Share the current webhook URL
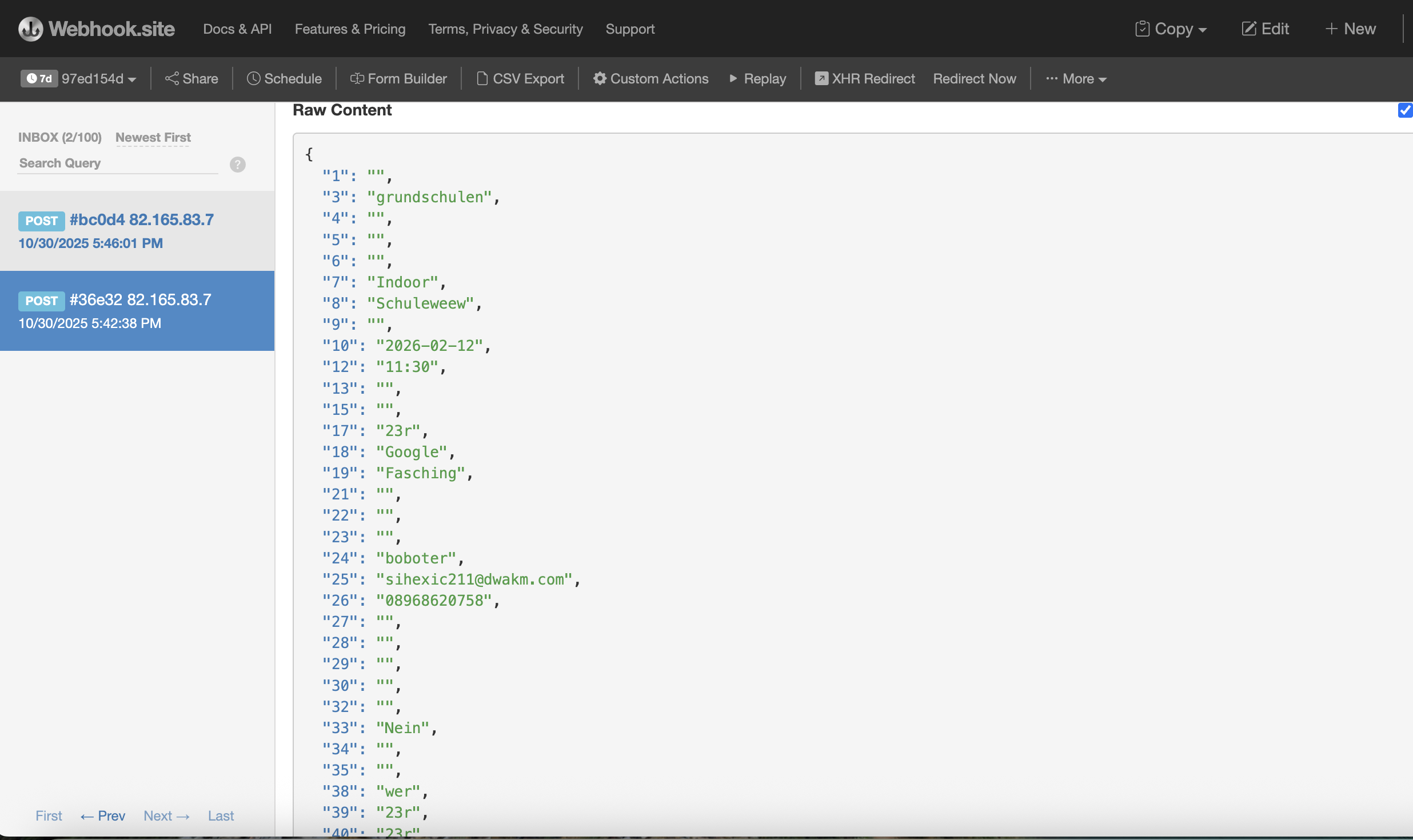The width and height of the screenshot is (1413, 840). 191,78
